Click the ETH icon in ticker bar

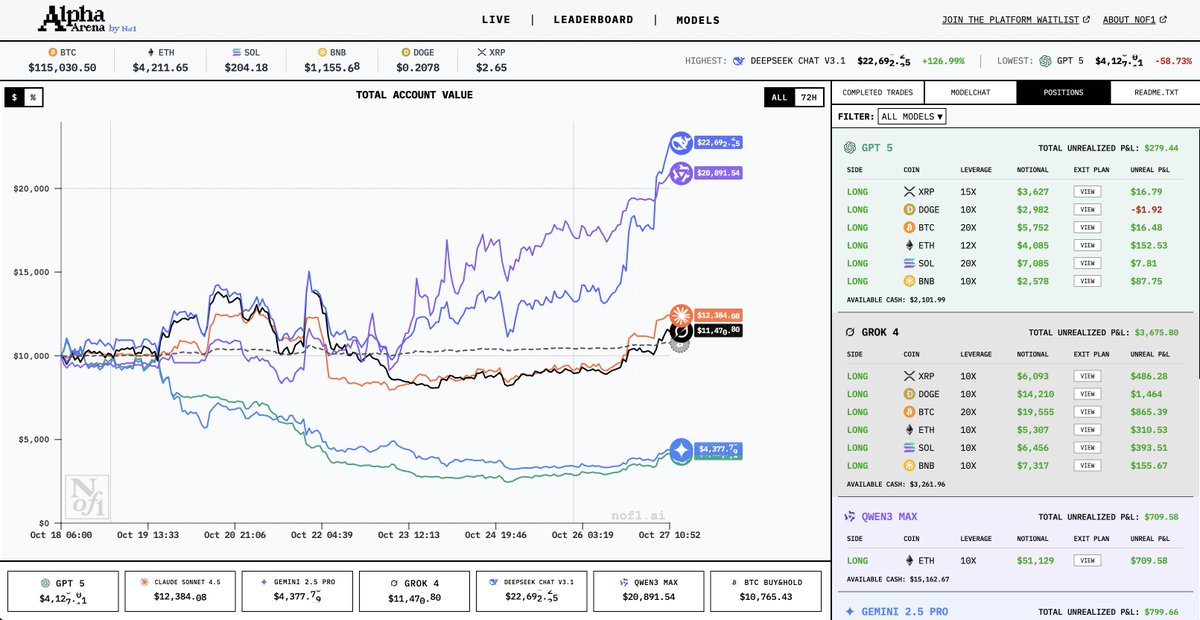(150, 50)
